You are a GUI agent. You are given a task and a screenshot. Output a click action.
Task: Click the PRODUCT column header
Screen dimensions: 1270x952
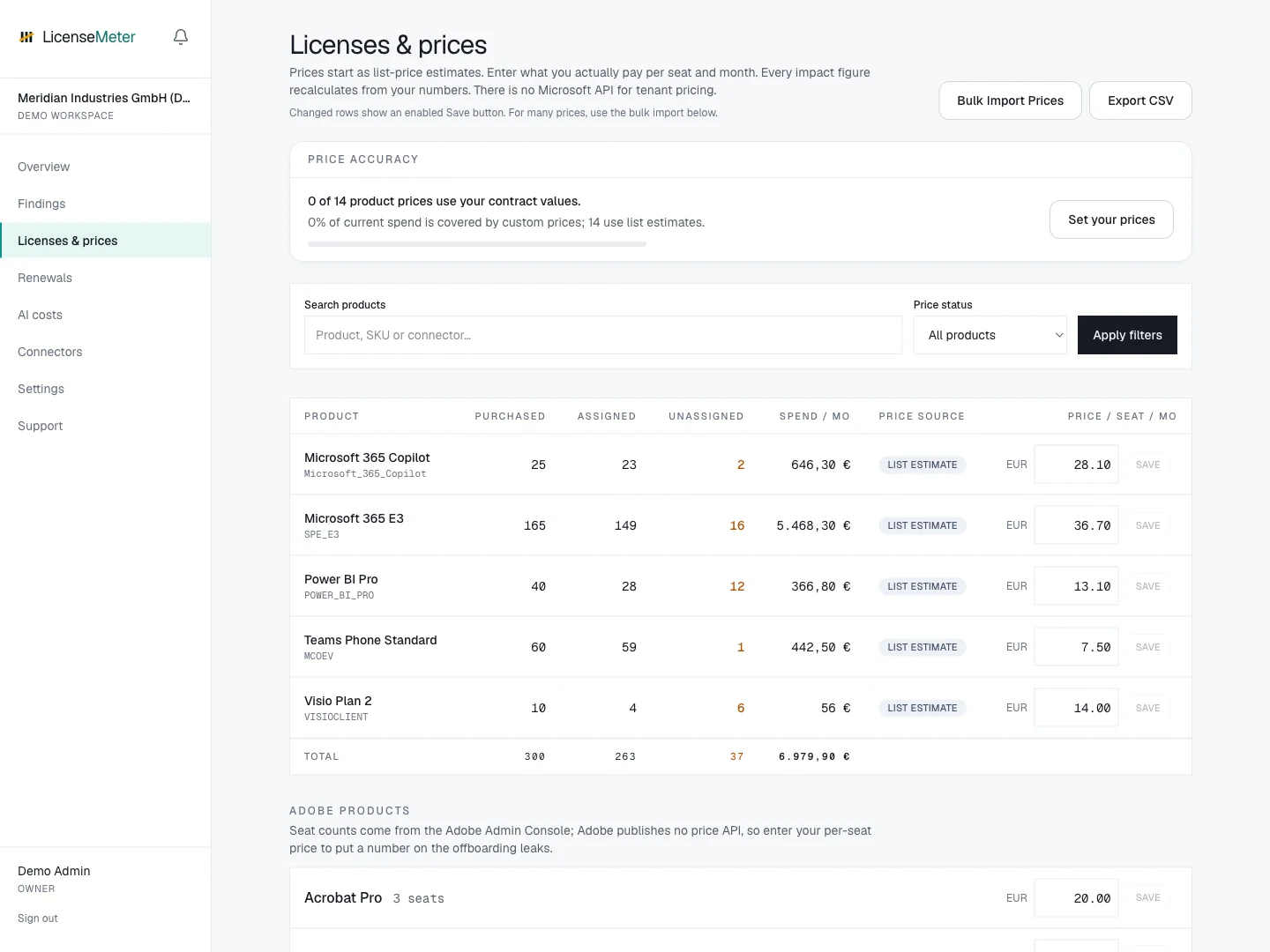[x=332, y=416]
